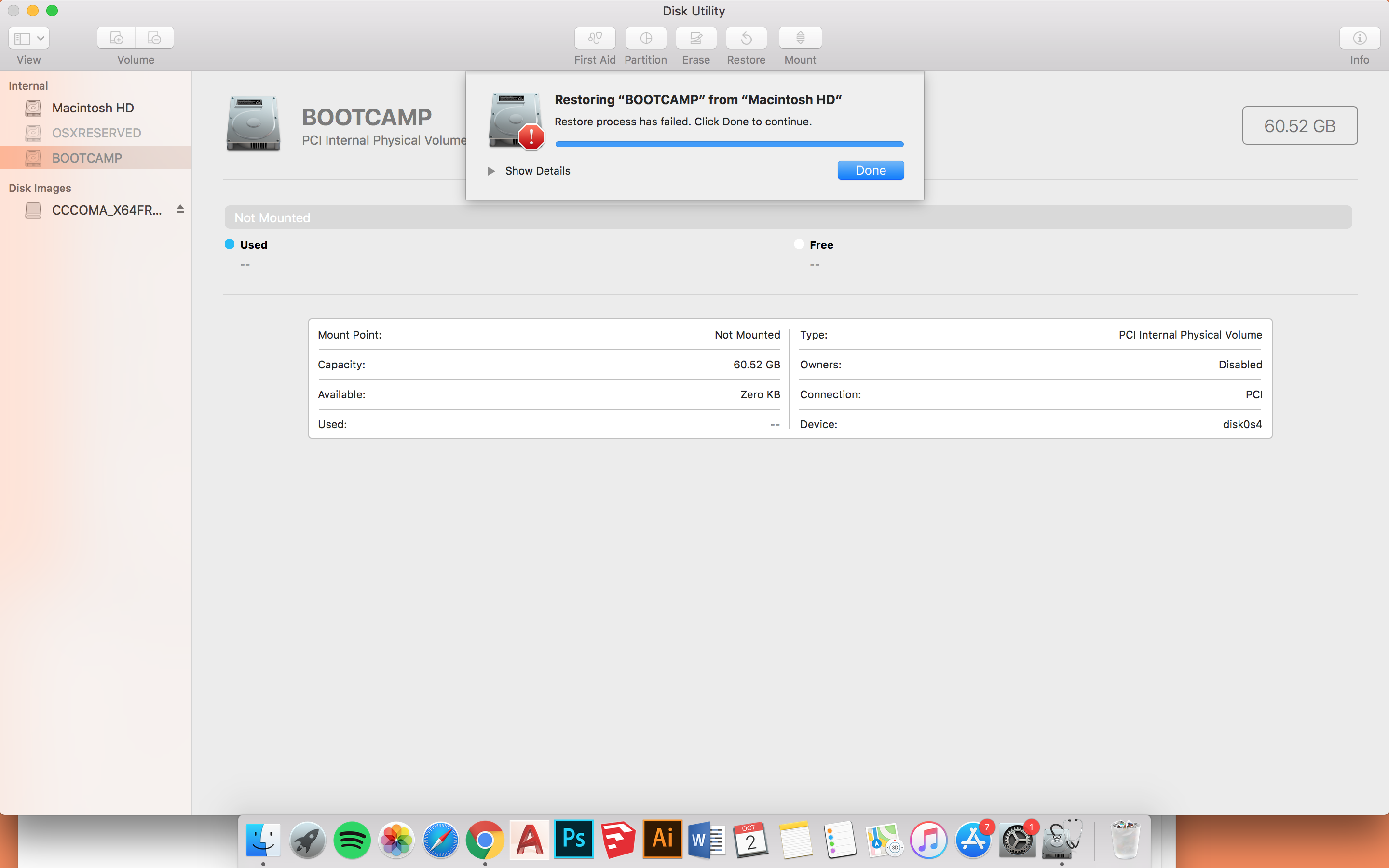Open Photoshop from the Dock
Screen dimensions: 1389x868
[x=573, y=839]
